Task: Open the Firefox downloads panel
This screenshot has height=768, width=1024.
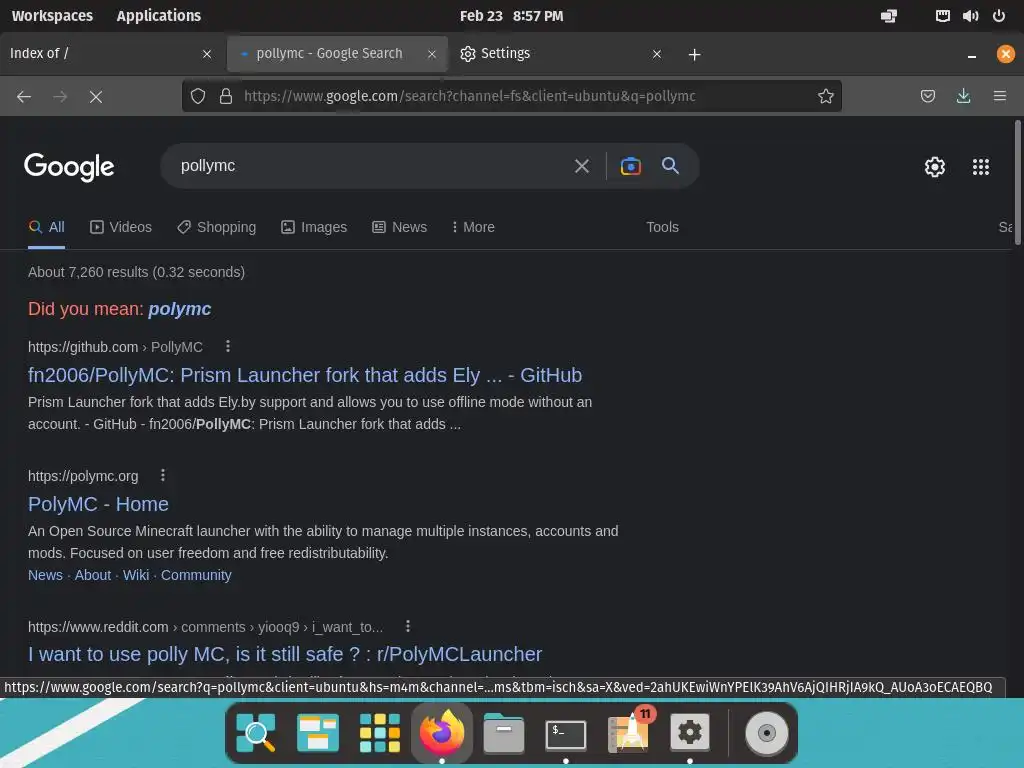Action: point(963,97)
